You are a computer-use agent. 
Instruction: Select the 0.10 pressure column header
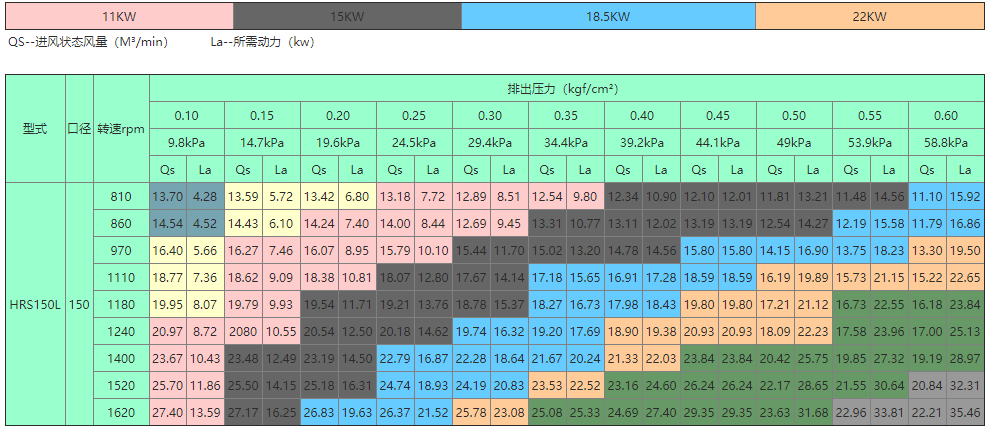(187, 115)
